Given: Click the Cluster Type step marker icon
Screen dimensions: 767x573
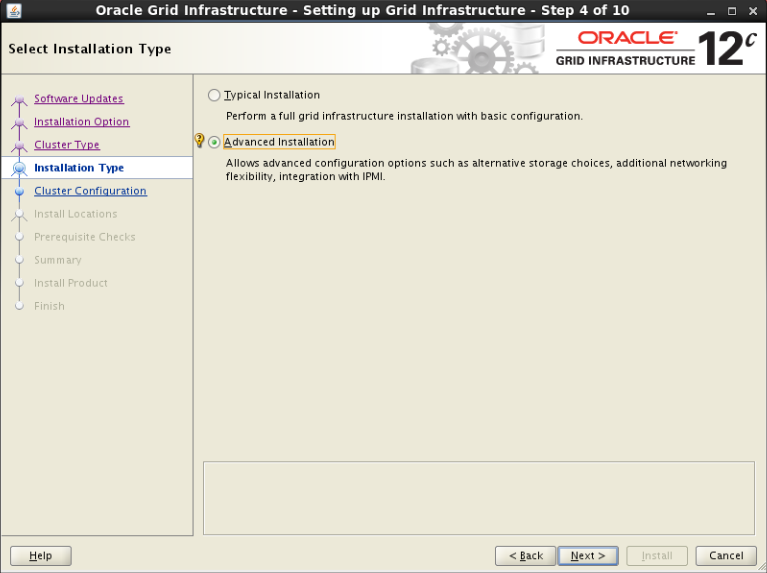Looking at the screenshot, I should (x=20, y=146).
